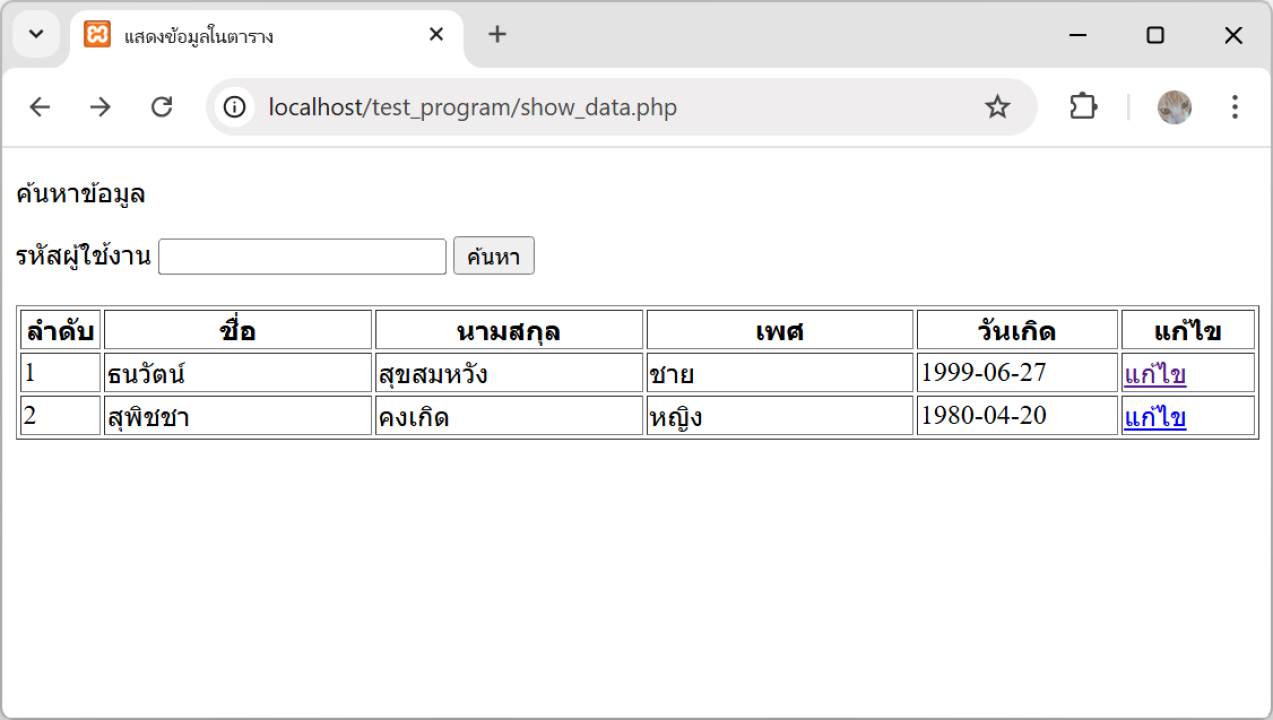
Task: Open the Chrome three-dot menu
Action: point(1235,107)
